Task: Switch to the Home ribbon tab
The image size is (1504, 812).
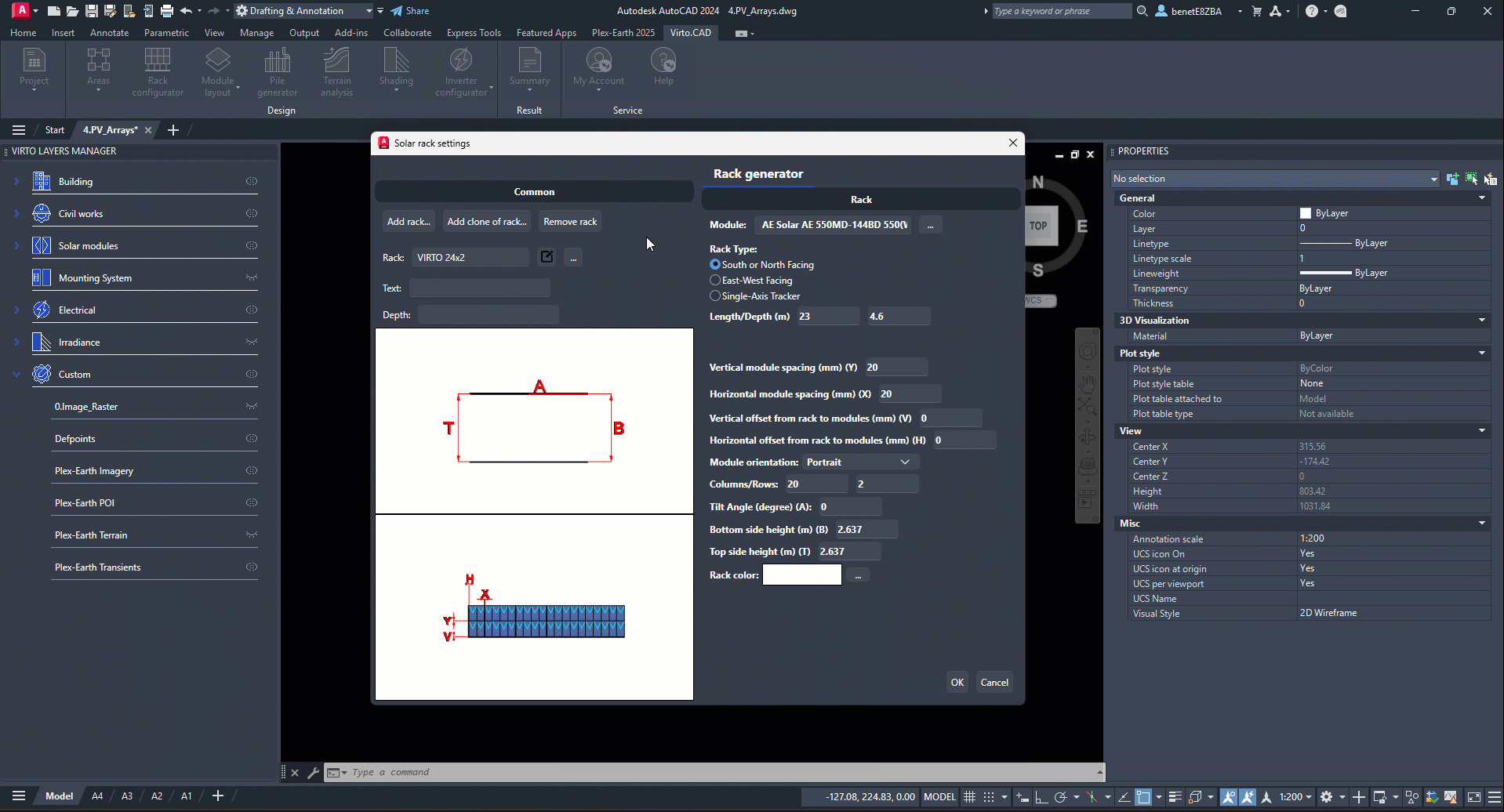Action: click(x=24, y=33)
